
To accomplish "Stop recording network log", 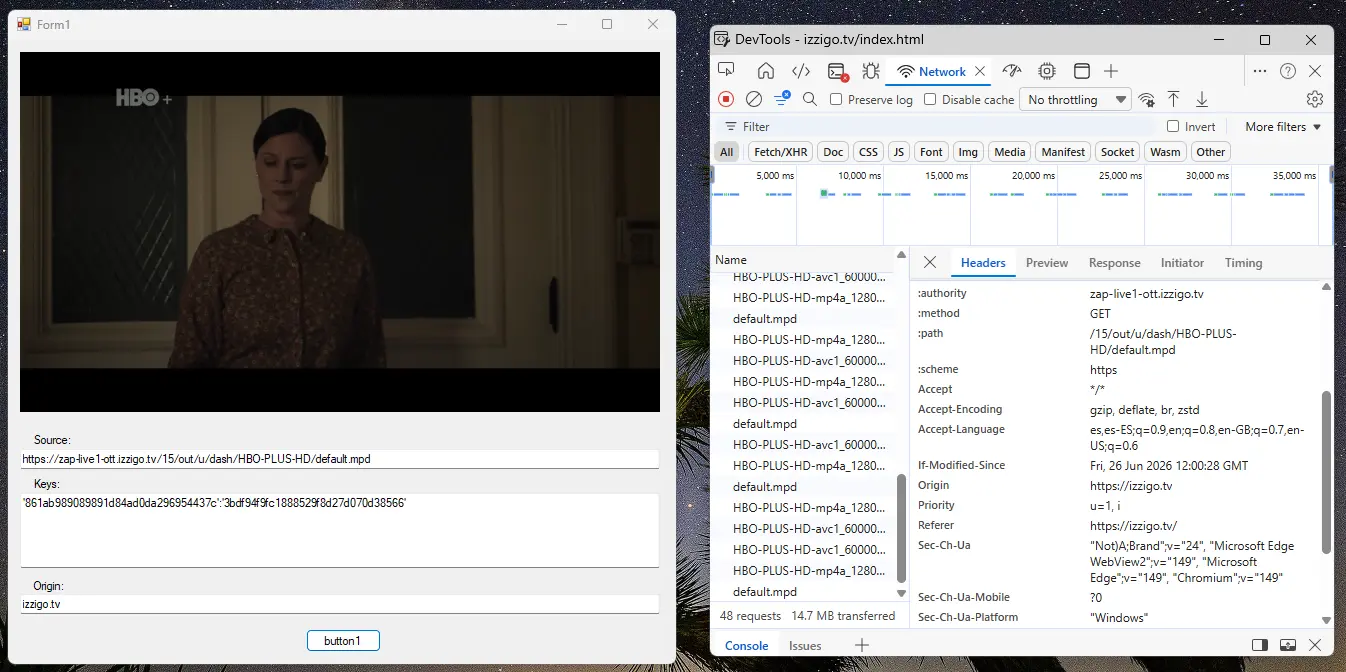I will tap(727, 99).
